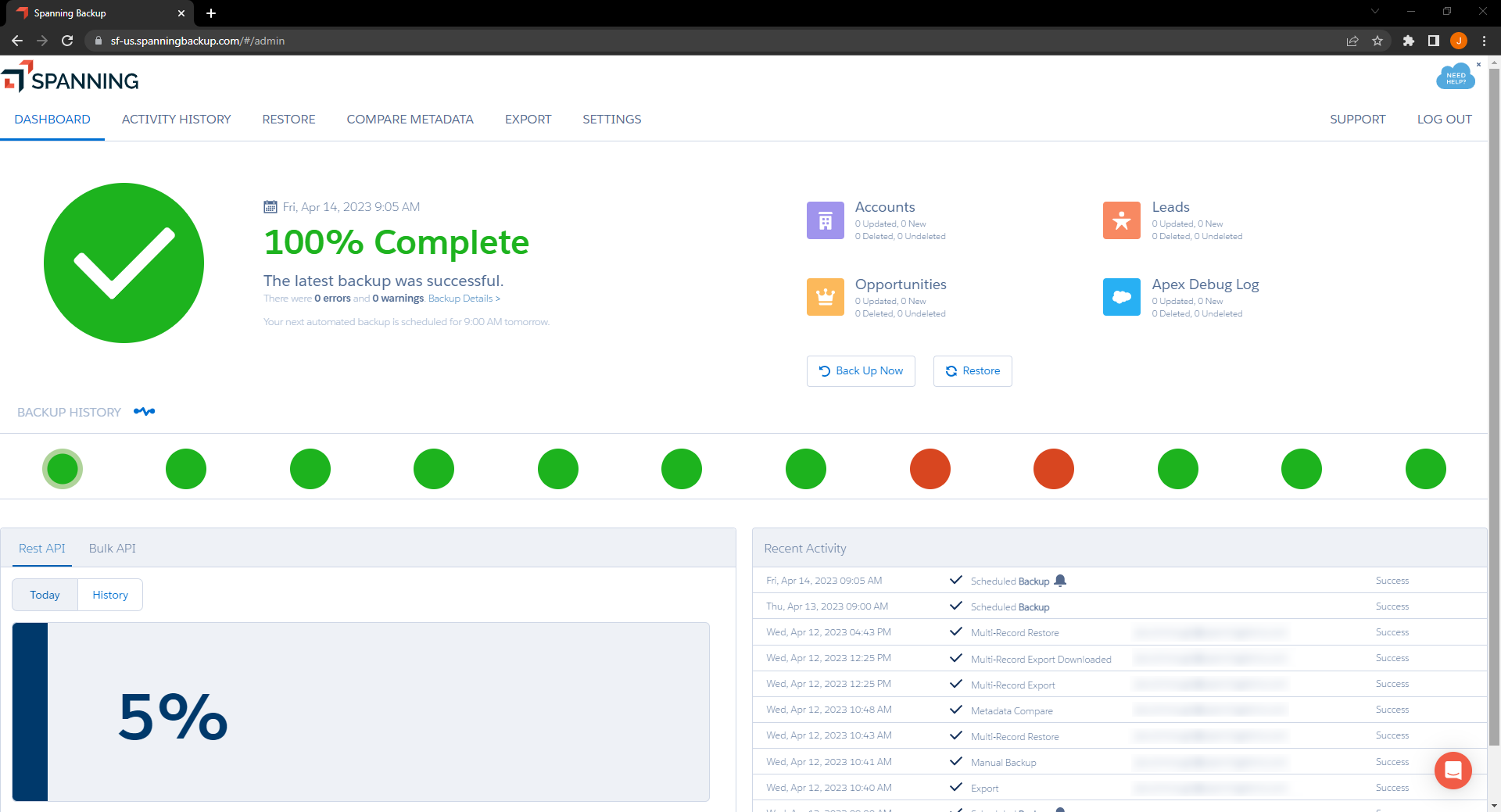Select the first highlighted backup history dot
This screenshot has width=1501, height=812.
click(x=63, y=469)
